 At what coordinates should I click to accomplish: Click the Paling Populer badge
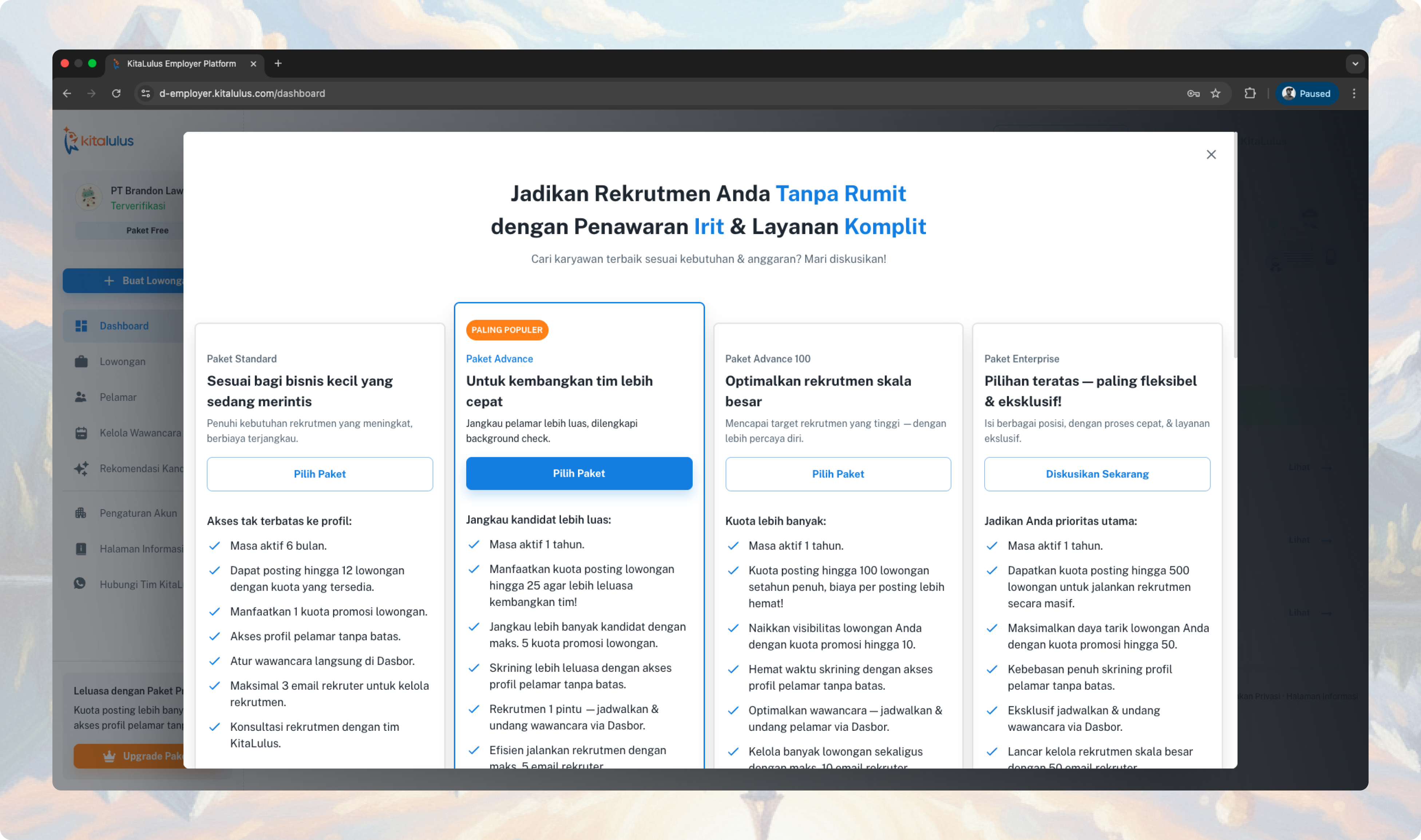507,330
